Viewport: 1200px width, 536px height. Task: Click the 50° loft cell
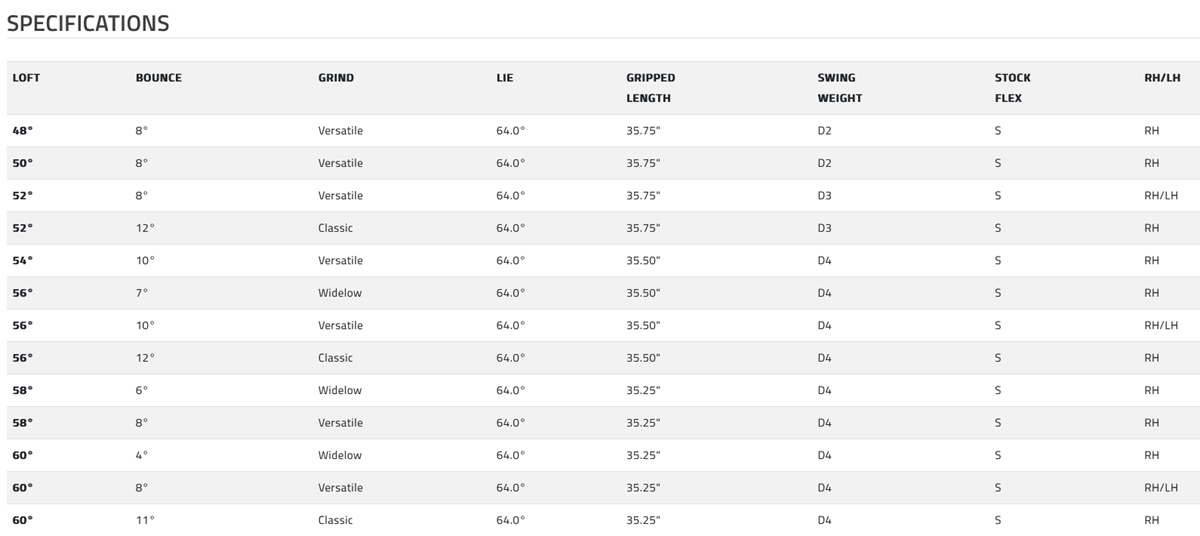coord(22,163)
